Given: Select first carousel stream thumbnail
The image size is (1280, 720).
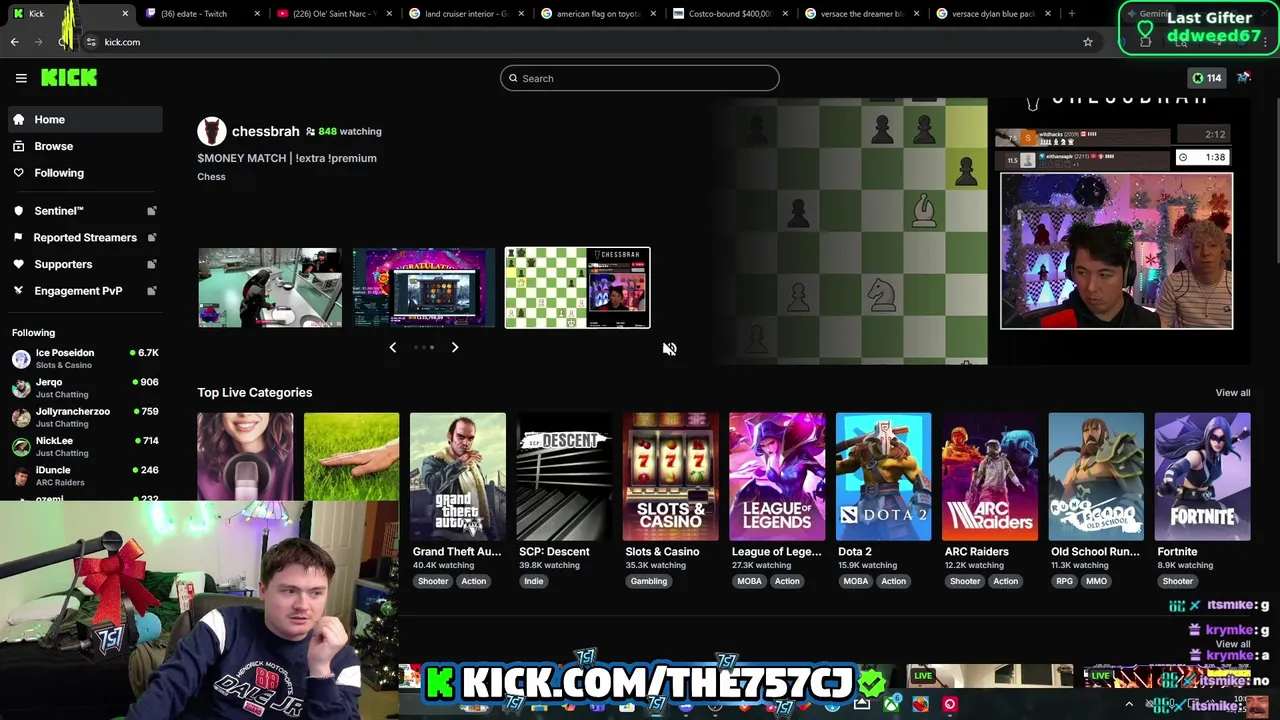Looking at the screenshot, I should pos(270,288).
